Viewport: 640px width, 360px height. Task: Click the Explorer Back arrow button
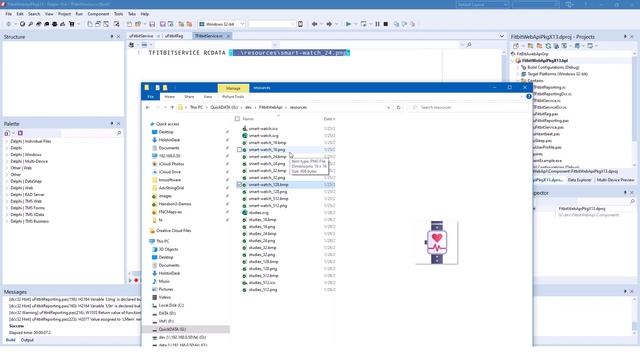pyautogui.click(x=148, y=107)
